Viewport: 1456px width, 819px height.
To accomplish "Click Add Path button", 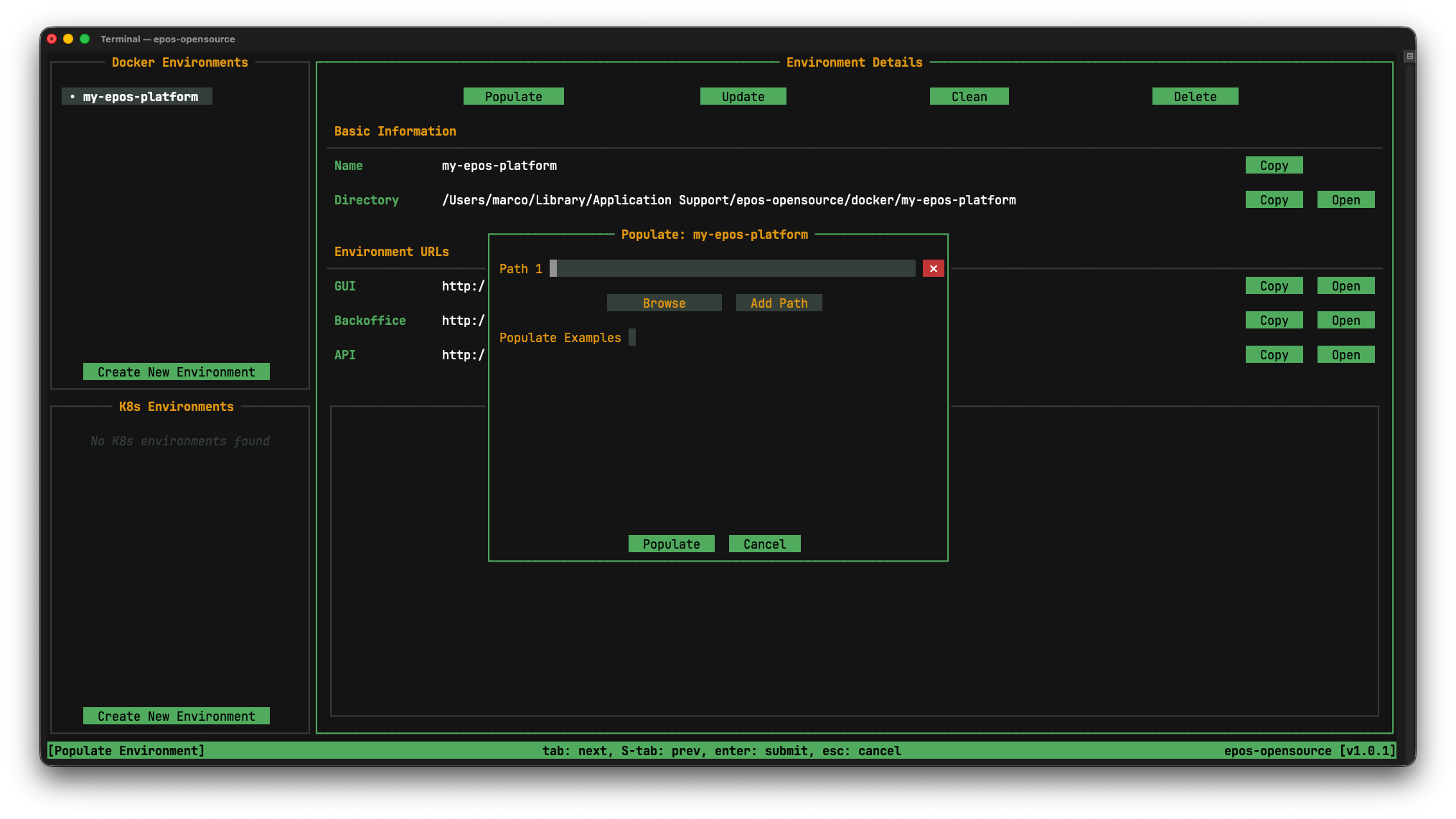I will [779, 303].
